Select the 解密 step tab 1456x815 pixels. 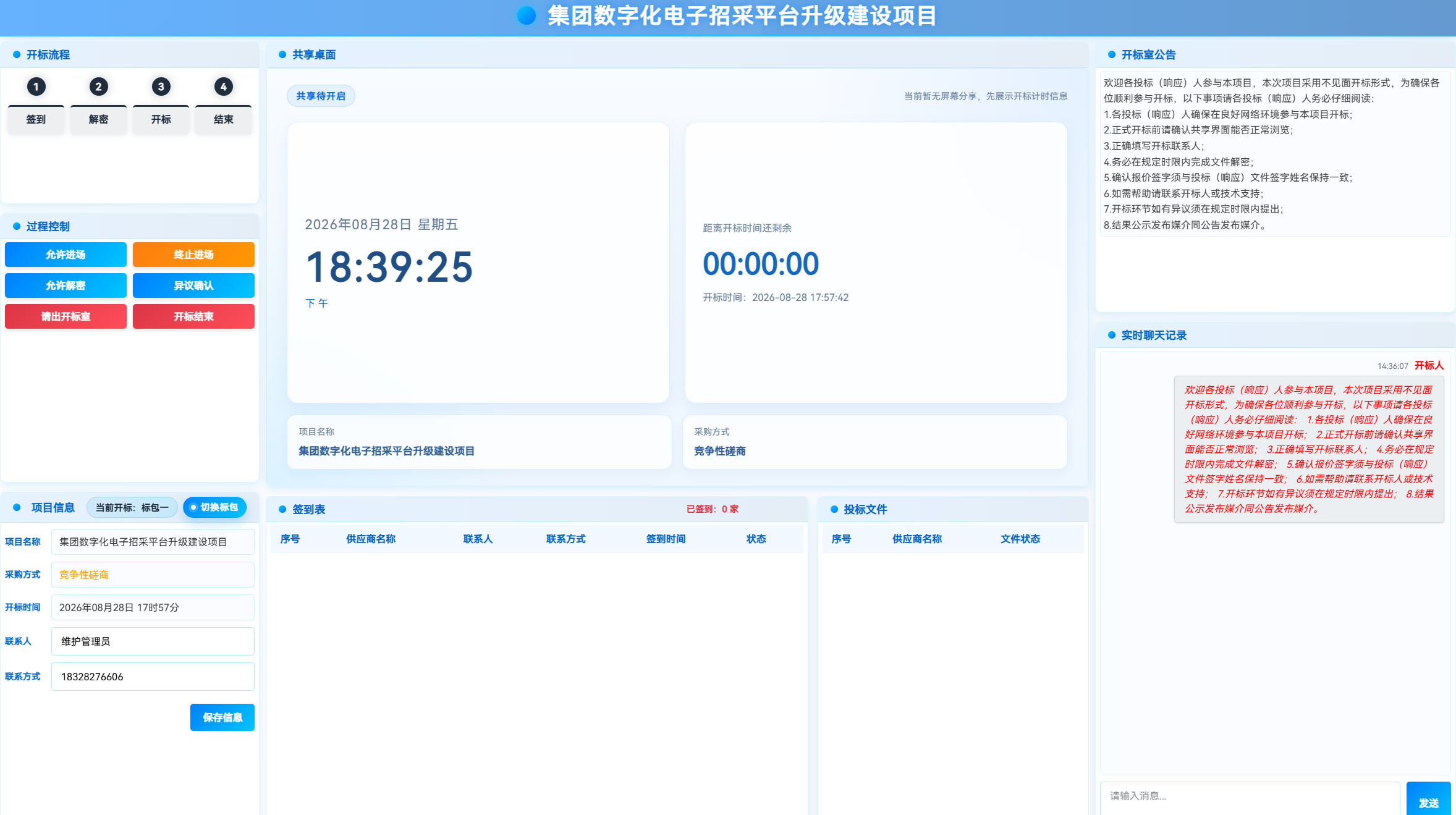click(x=98, y=119)
